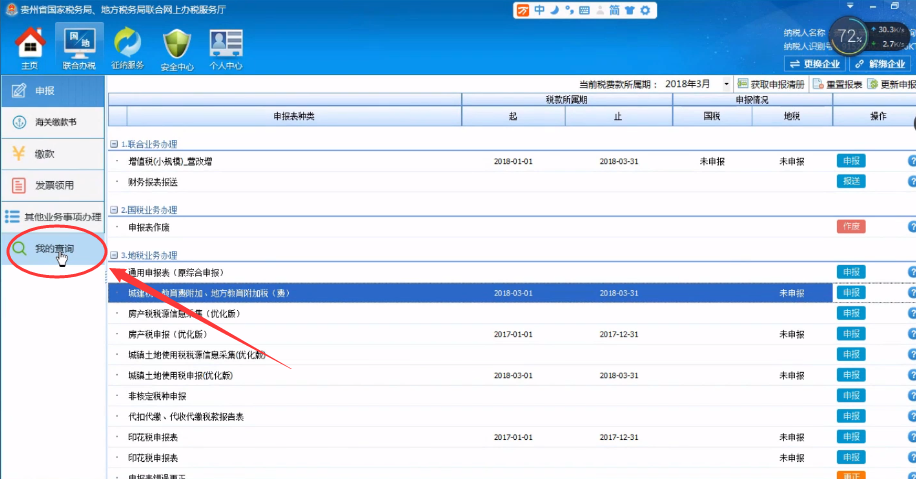Screen dimensions: 916x479
Task: Collapse the 2.国税业务办理 group
Action: [x=114, y=210]
